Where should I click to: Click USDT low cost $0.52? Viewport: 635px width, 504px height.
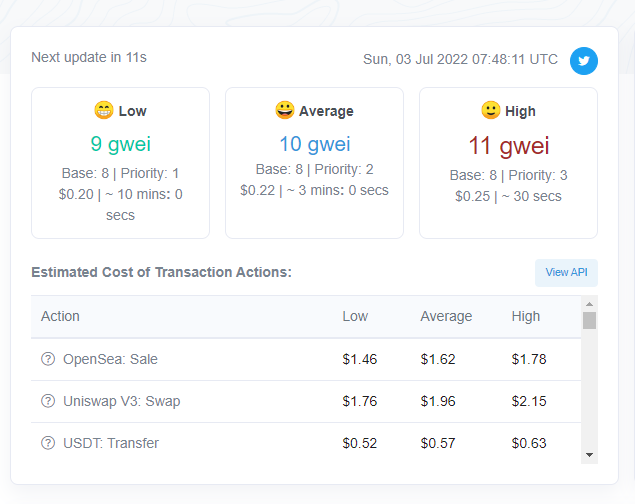360,443
